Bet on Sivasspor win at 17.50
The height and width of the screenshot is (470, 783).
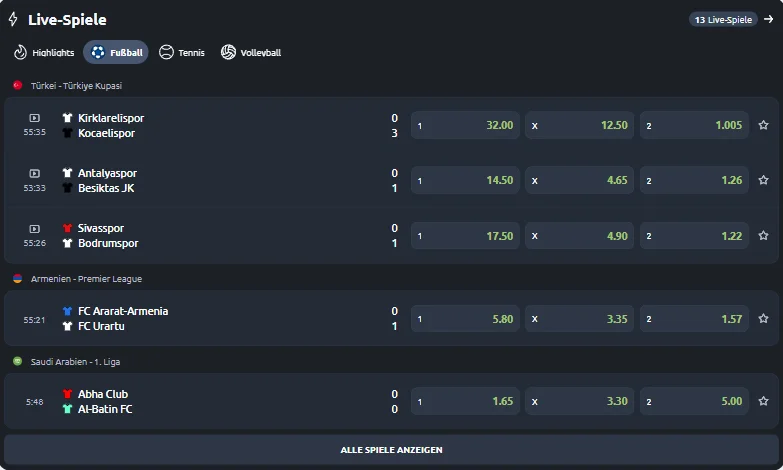465,235
